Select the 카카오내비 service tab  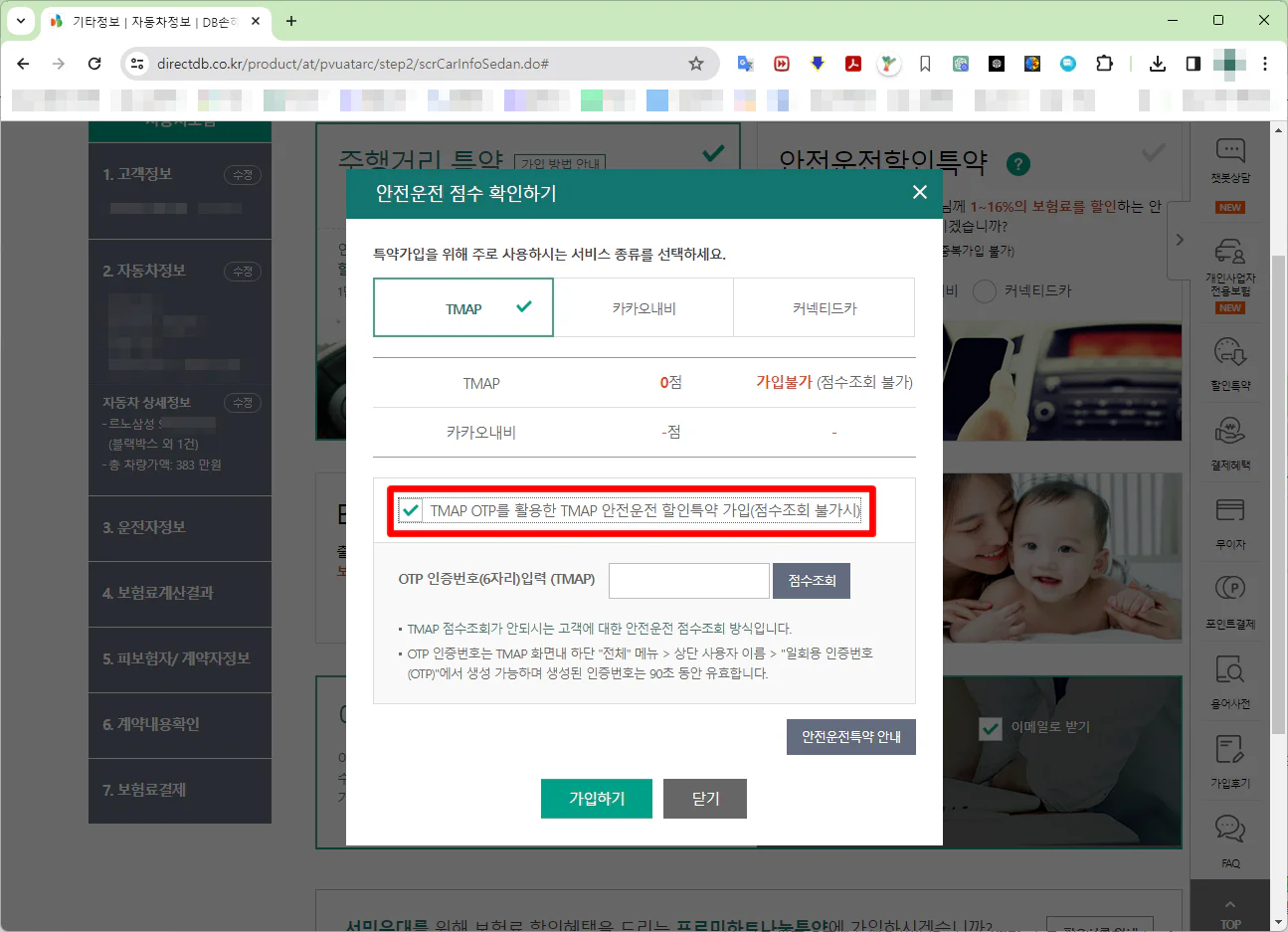[x=644, y=307]
